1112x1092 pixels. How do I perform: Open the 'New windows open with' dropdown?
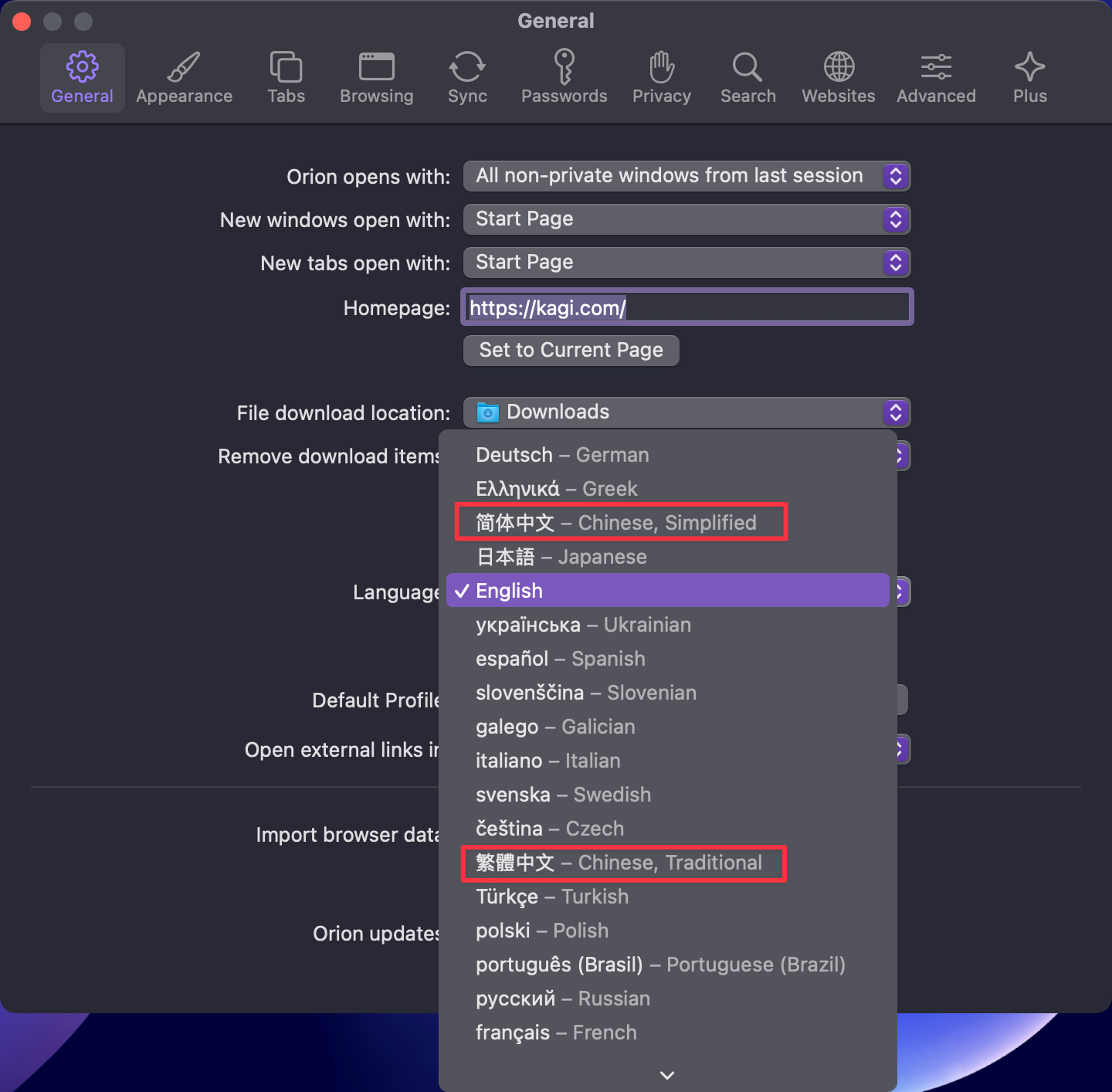pos(686,219)
